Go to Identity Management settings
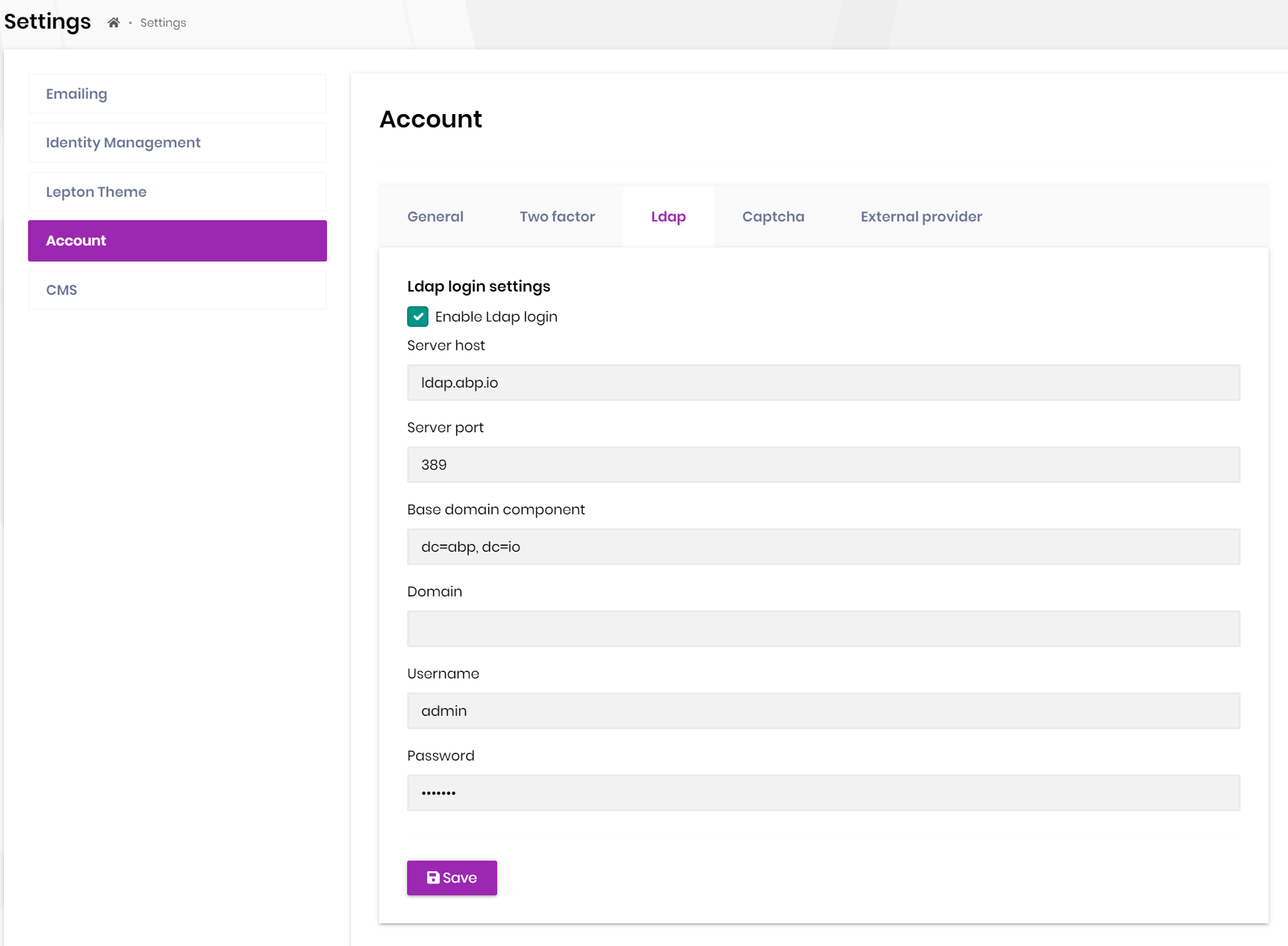Screen dimensions: 1288x946 177,143
